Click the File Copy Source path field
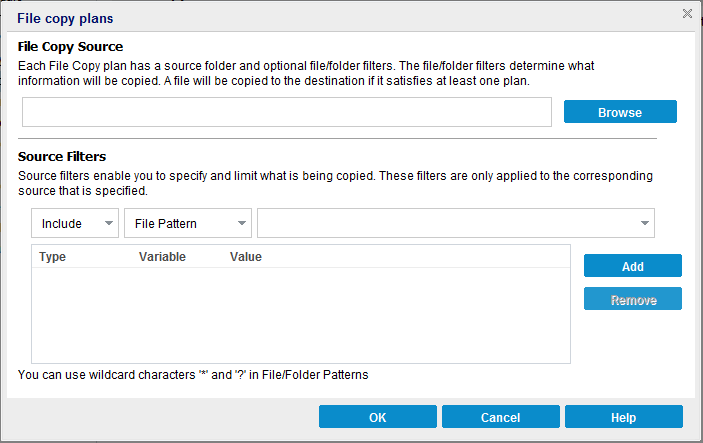The width and height of the screenshot is (703, 443). [286, 112]
